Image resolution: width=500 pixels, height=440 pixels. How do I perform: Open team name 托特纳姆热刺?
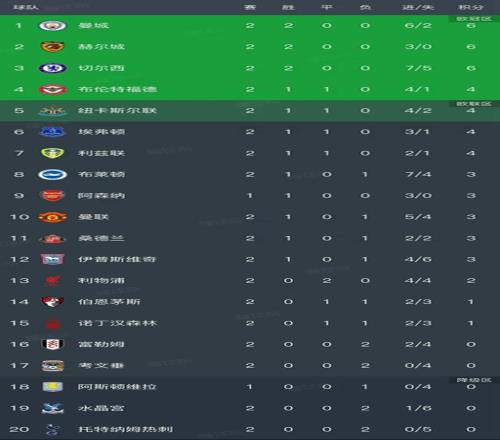click(x=125, y=429)
